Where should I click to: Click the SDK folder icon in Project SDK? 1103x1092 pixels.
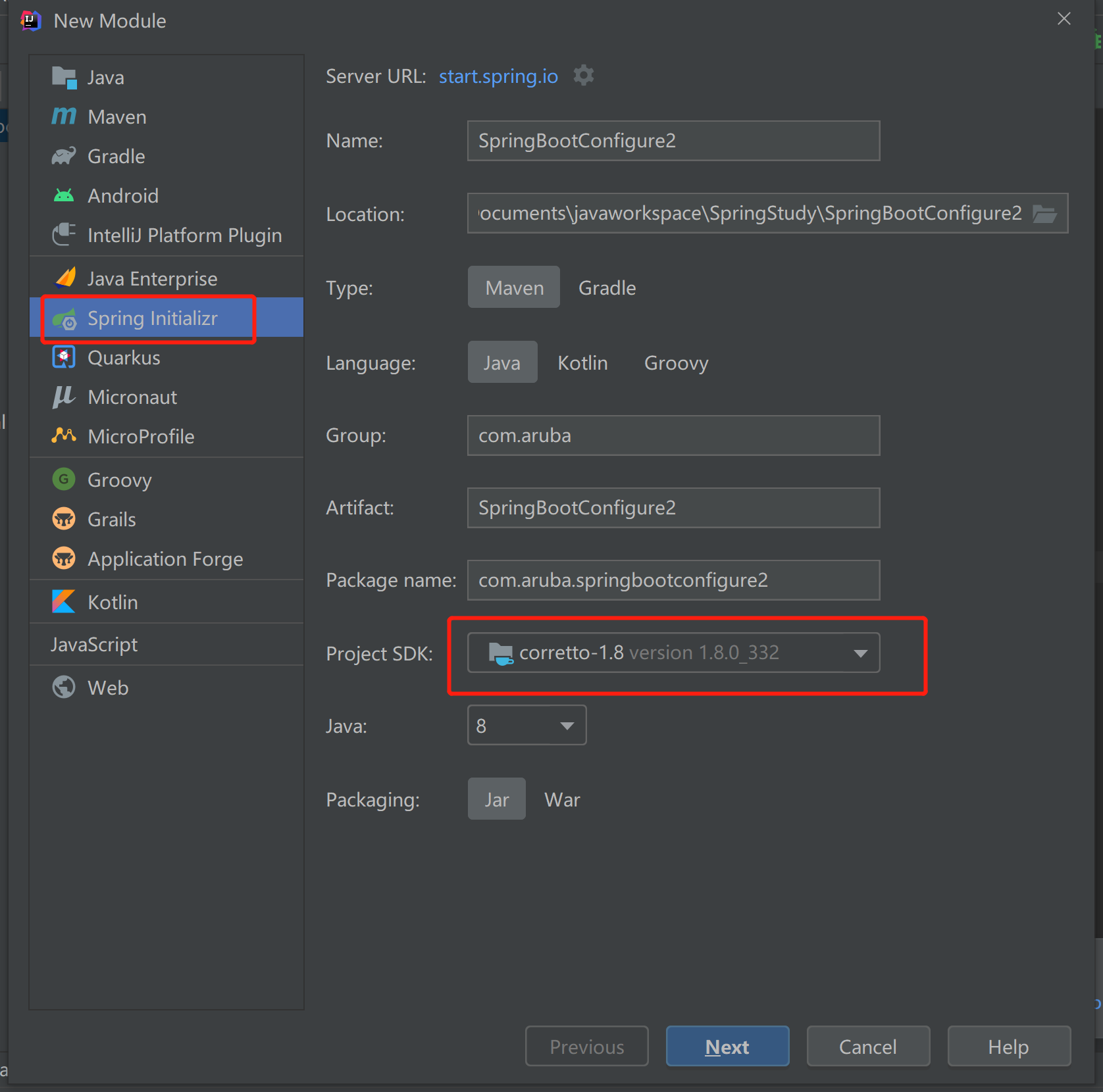pyautogui.click(x=501, y=653)
